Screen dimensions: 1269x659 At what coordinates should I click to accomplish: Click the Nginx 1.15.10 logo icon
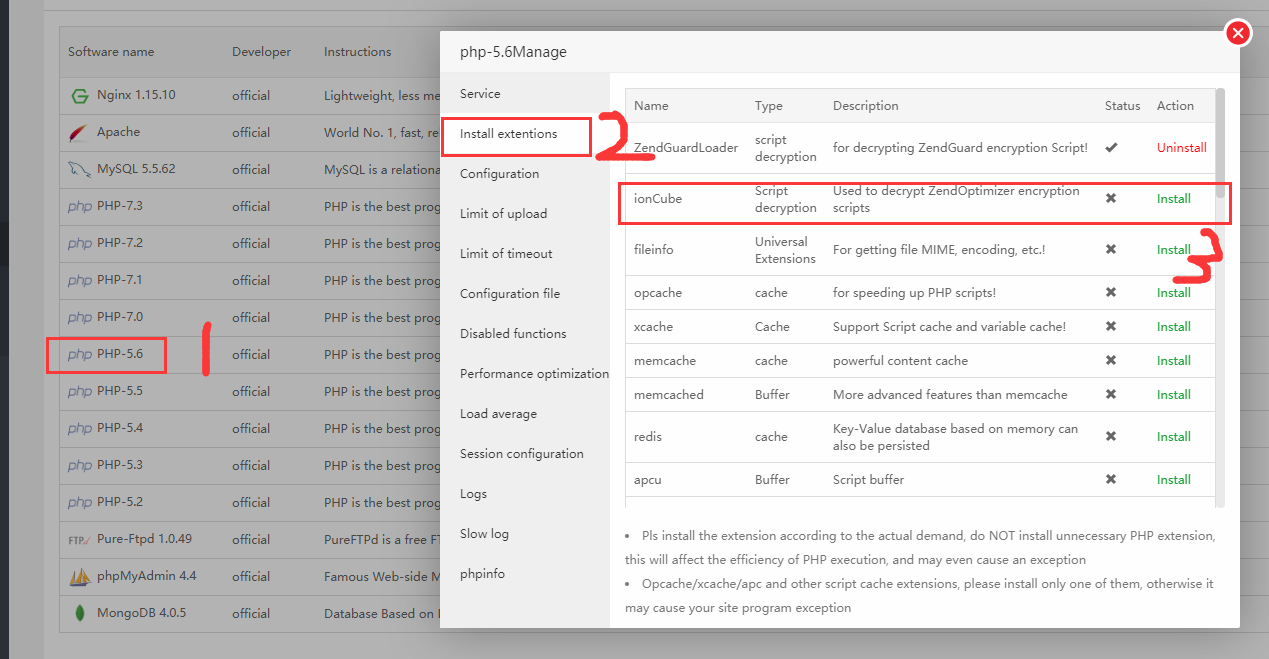coord(79,96)
